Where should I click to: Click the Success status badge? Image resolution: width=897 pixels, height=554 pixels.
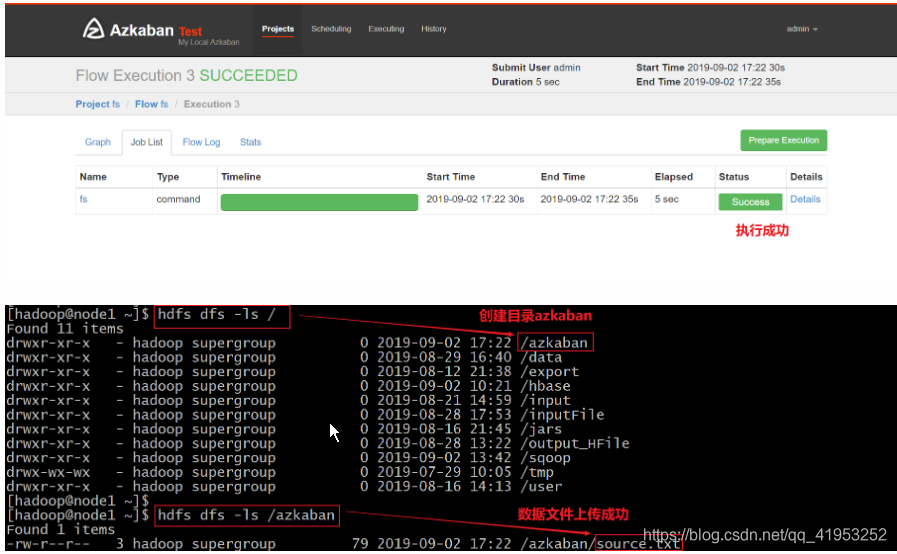(751, 201)
